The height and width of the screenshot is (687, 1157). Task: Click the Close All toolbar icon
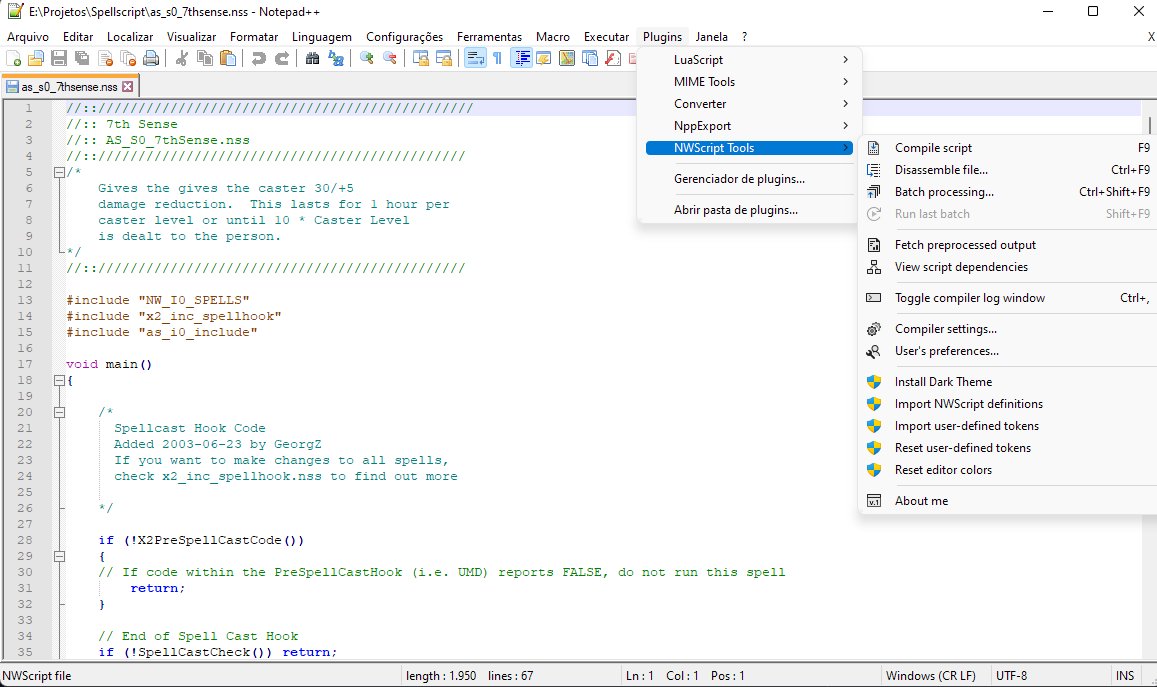[x=128, y=58]
